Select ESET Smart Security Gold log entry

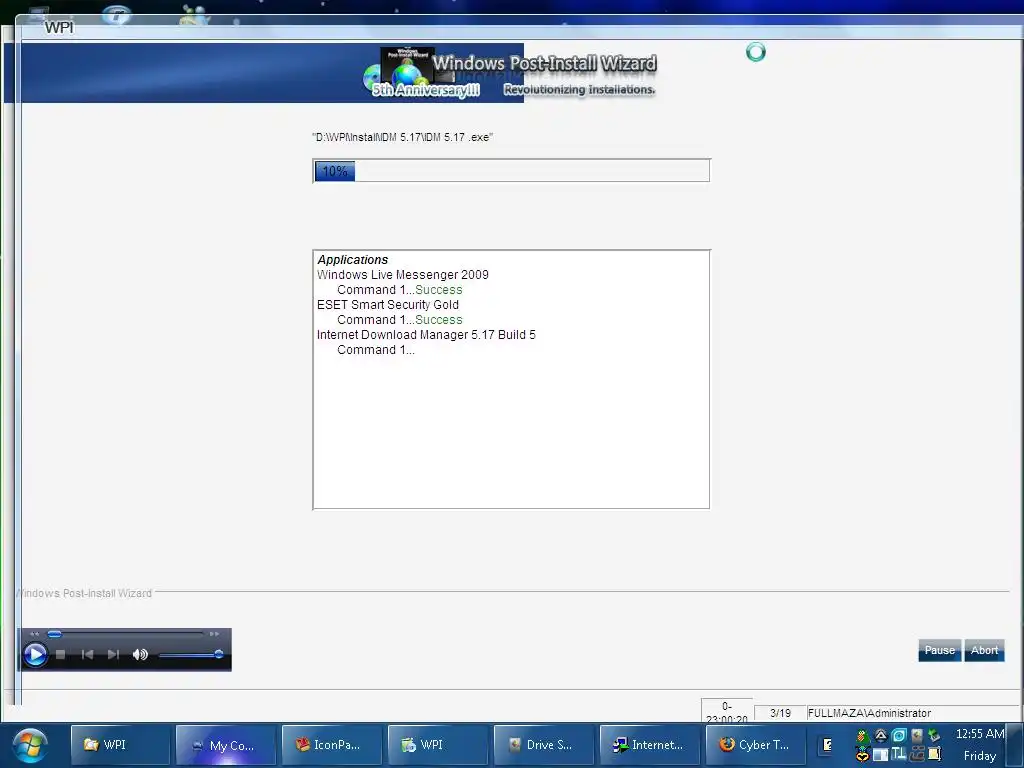(387, 304)
